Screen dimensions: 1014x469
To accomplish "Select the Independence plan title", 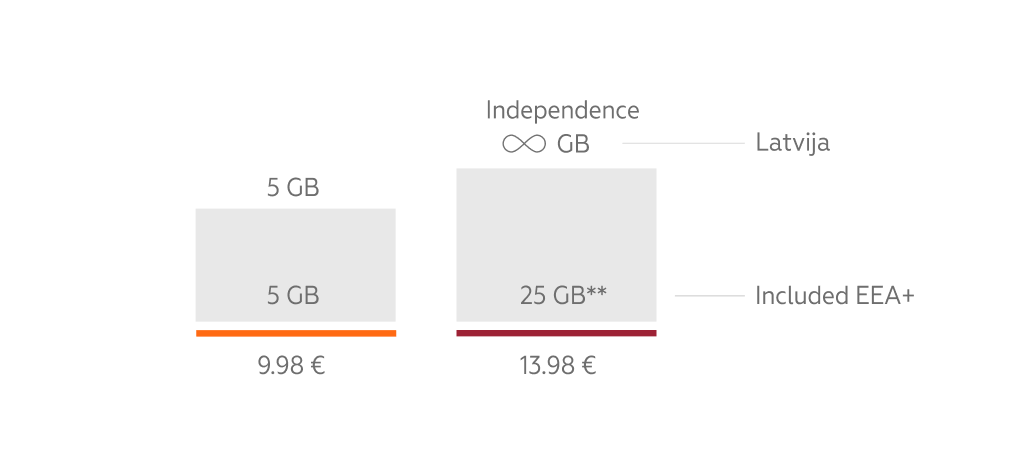I will (x=562, y=110).
